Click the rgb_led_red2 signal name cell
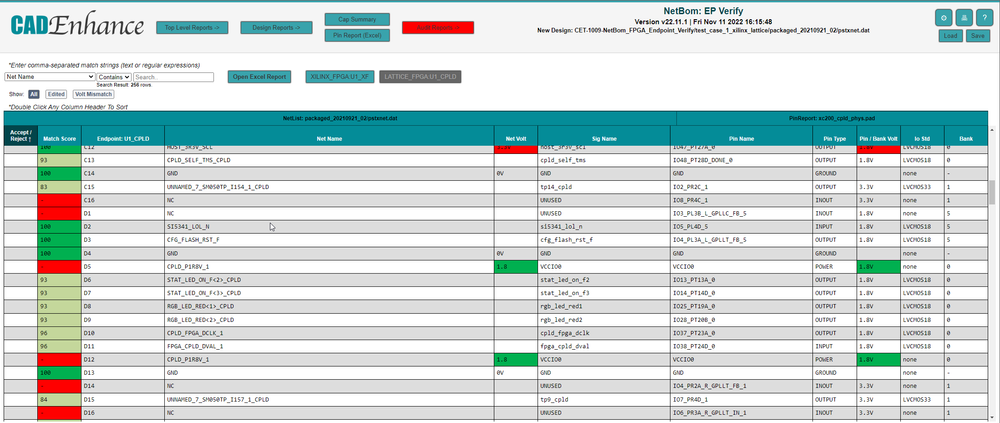The width and height of the screenshot is (1000, 423). [604, 320]
